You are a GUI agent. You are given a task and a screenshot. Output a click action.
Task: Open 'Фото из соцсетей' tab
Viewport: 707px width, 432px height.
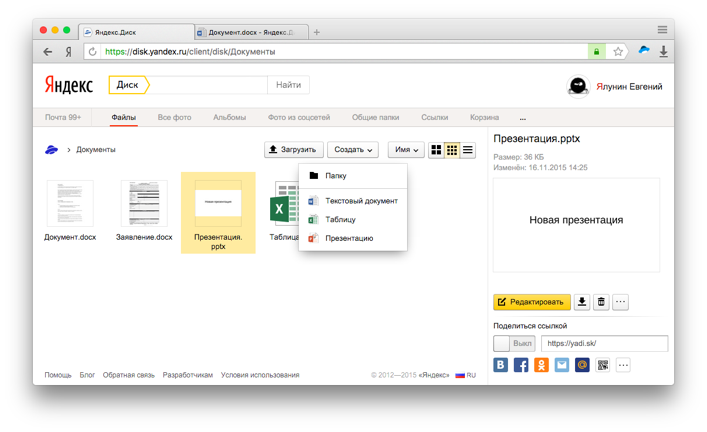tap(299, 117)
